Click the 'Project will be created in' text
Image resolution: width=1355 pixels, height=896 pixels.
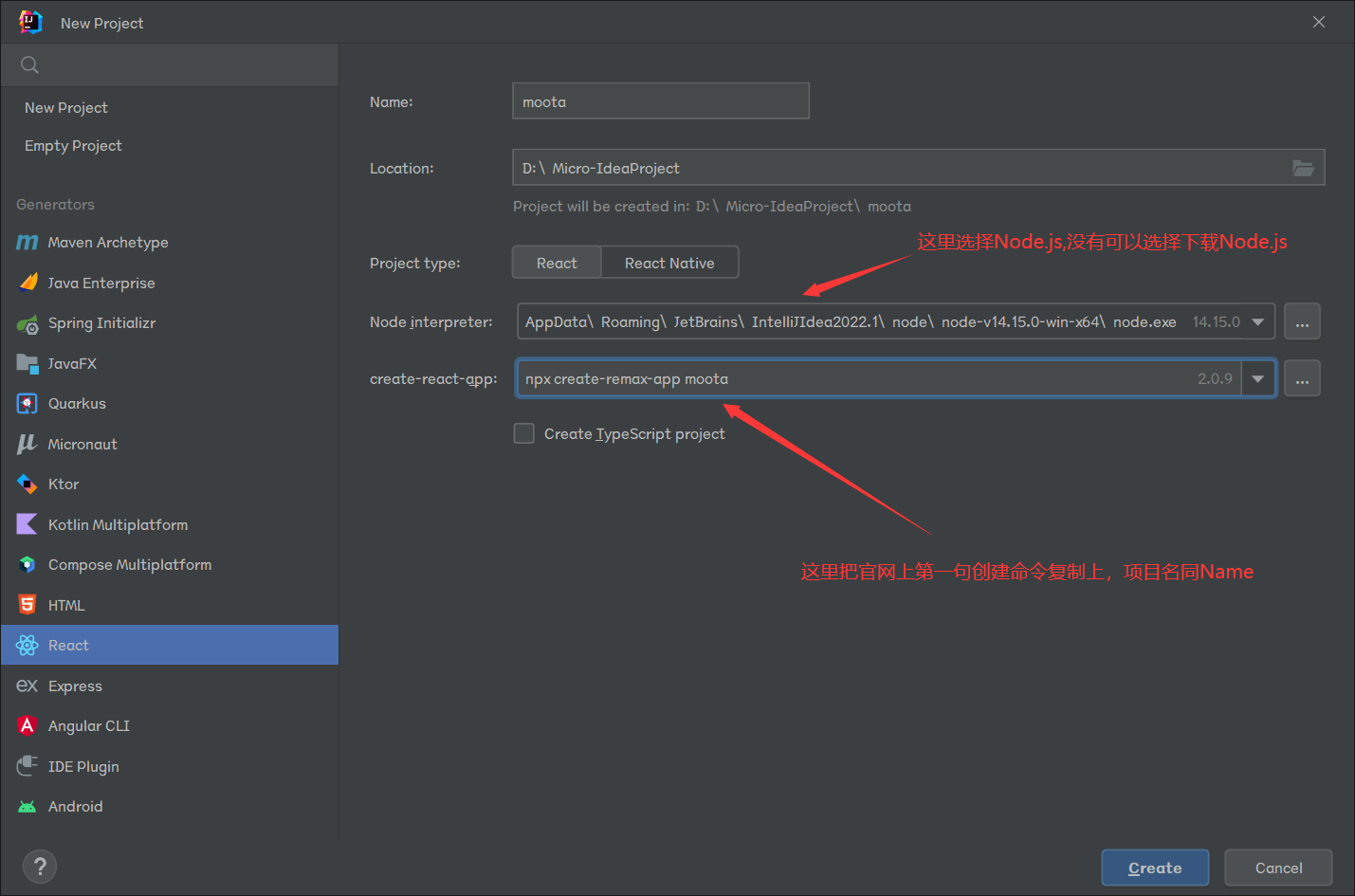click(x=712, y=206)
